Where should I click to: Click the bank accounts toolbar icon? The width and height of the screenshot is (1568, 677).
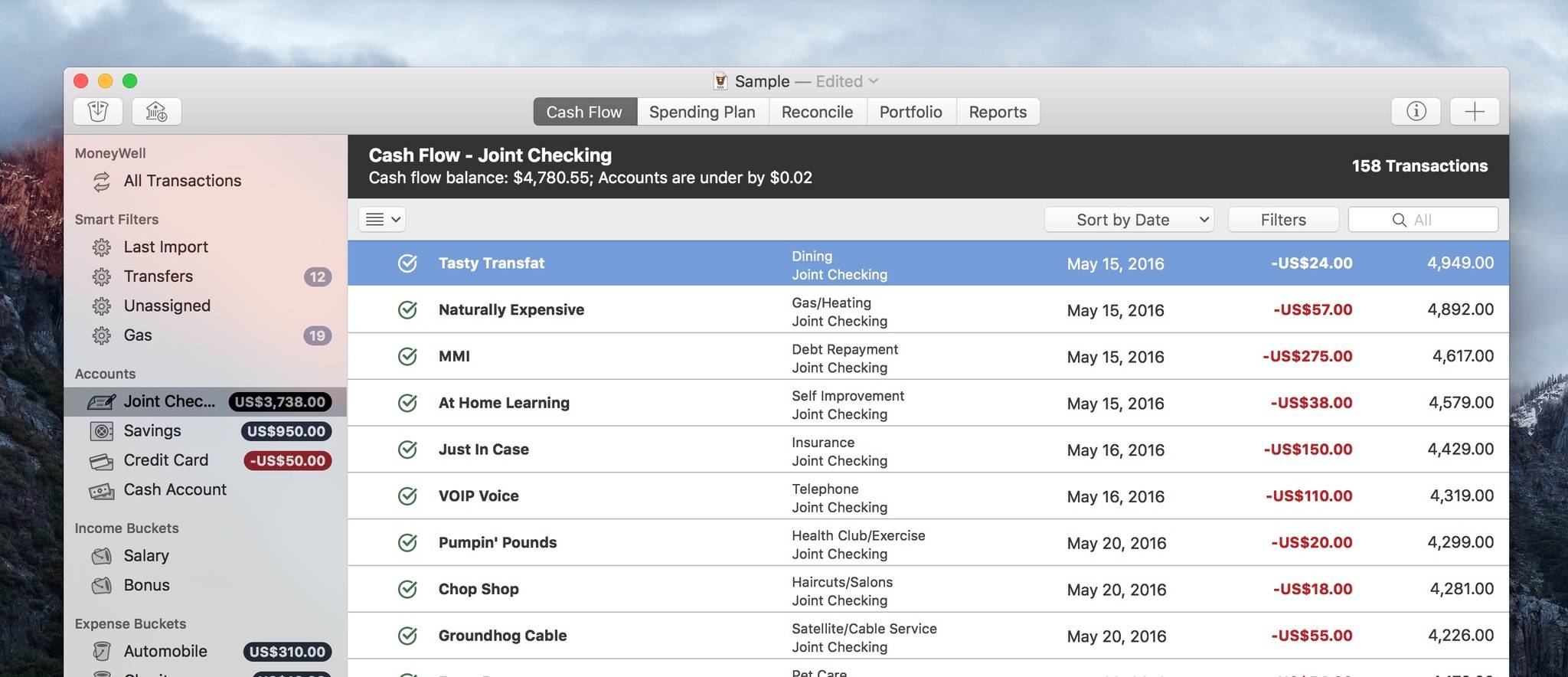[x=156, y=112]
